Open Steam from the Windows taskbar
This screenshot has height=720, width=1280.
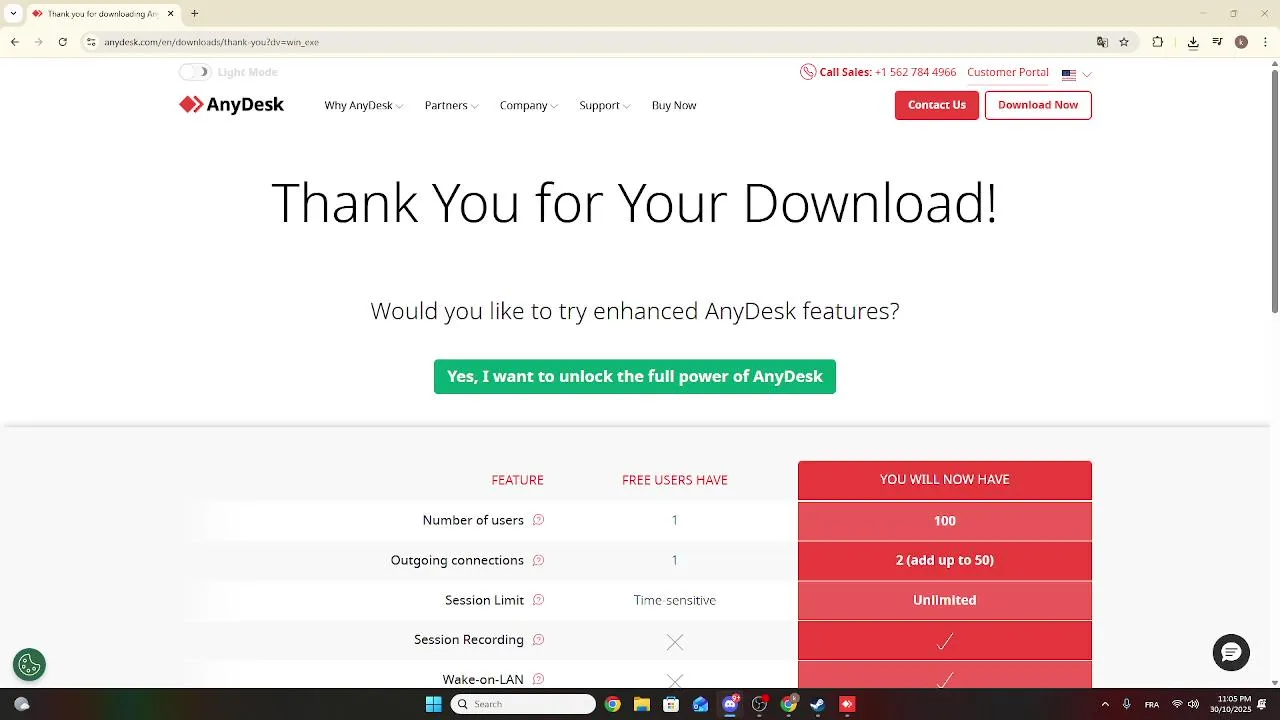[817, 704]
